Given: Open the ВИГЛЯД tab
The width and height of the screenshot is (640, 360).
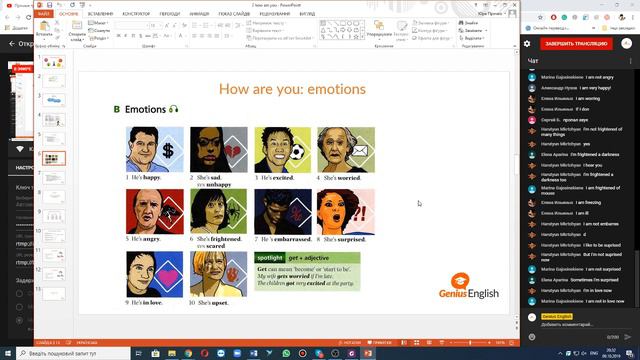Looking at the screenshot, I should pyautogui.click(x=307, y=14).
